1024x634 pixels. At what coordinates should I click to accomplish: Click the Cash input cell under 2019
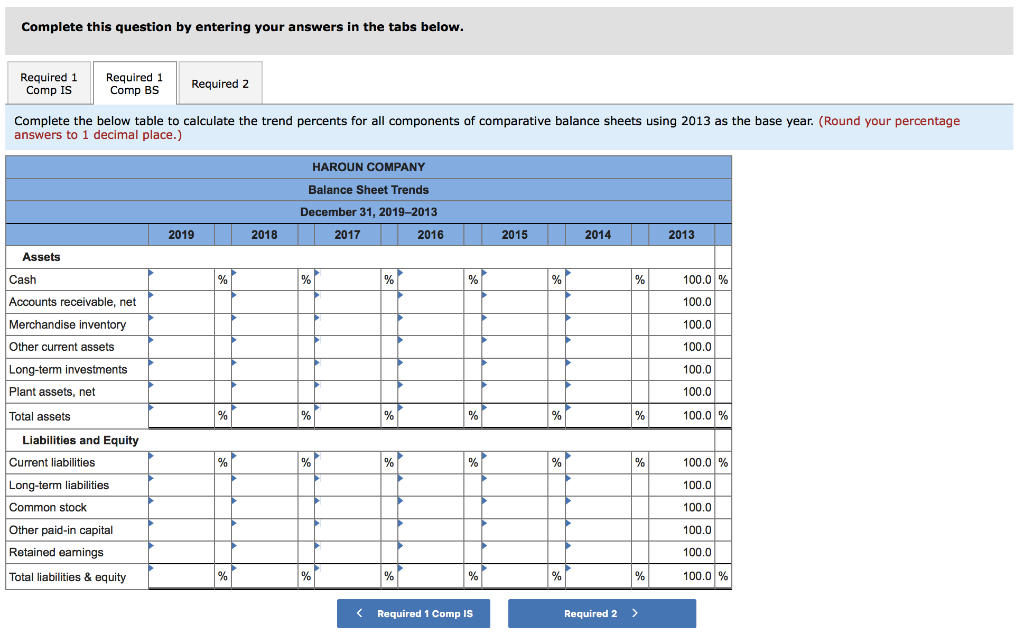click(x=181, y=280)
